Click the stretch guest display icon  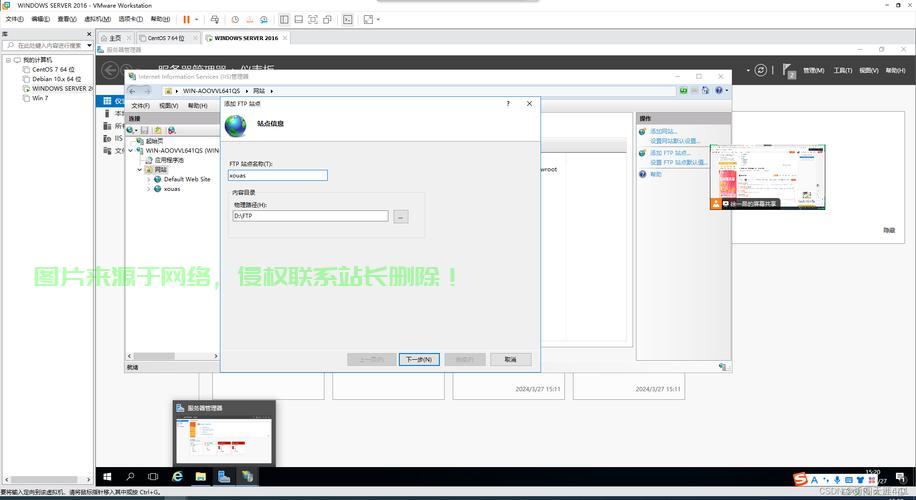pyautogui.click(x=368, y=19)
